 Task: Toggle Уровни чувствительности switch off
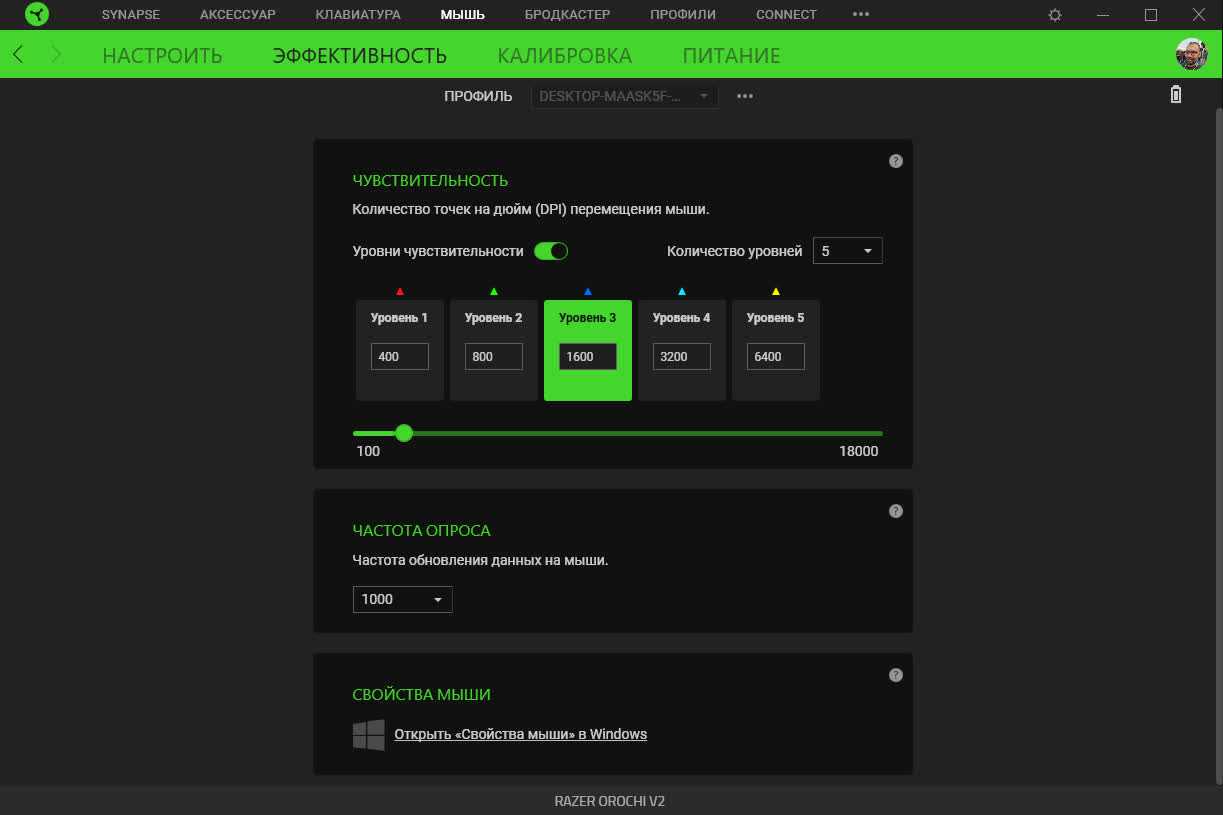551,251
